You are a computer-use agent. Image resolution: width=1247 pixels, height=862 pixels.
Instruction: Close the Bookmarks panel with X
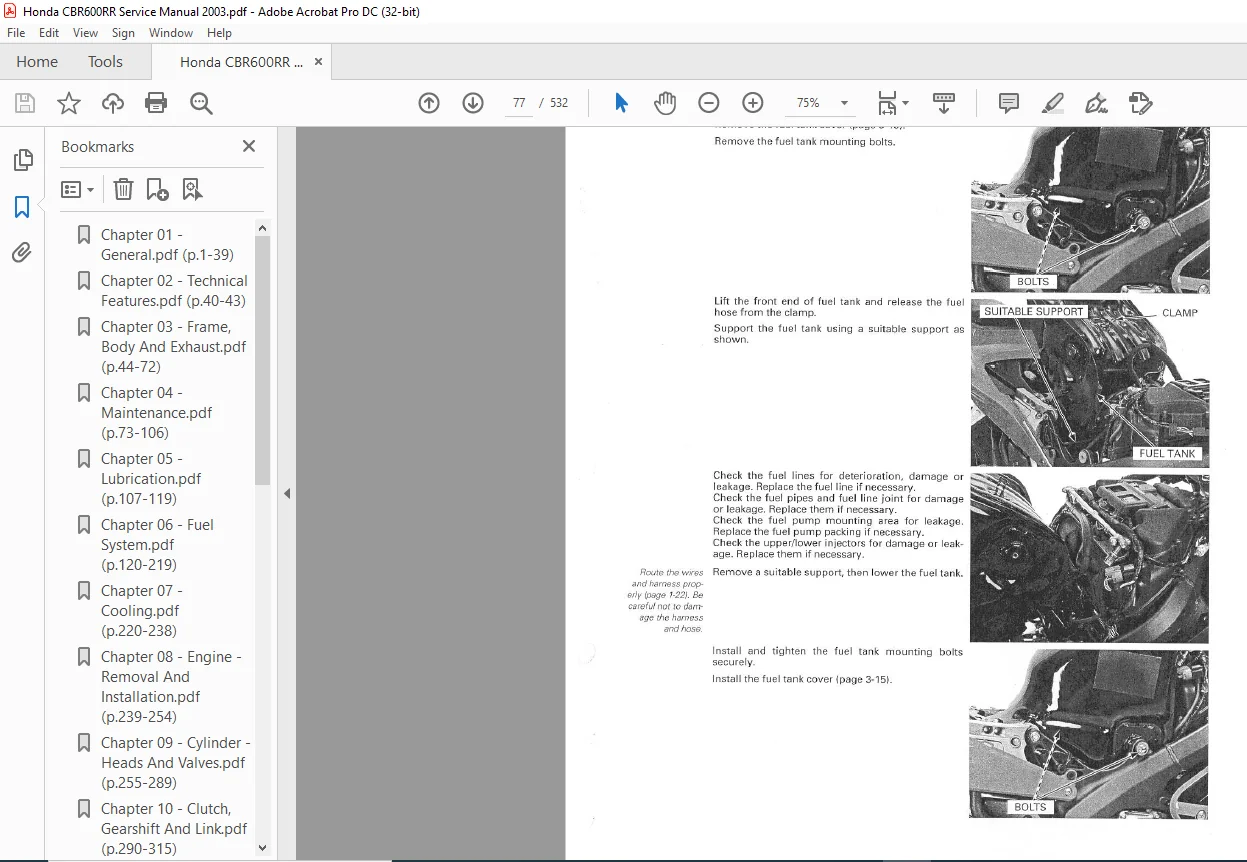coord(249,146)
